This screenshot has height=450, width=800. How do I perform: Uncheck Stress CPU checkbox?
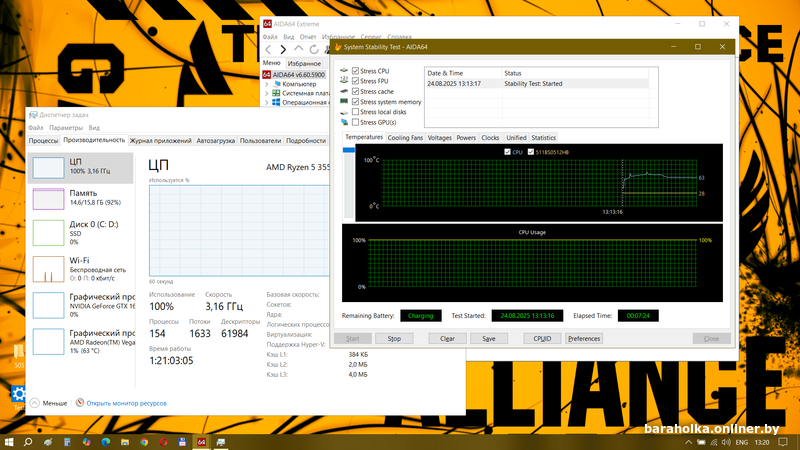click(x=356, y=71)
